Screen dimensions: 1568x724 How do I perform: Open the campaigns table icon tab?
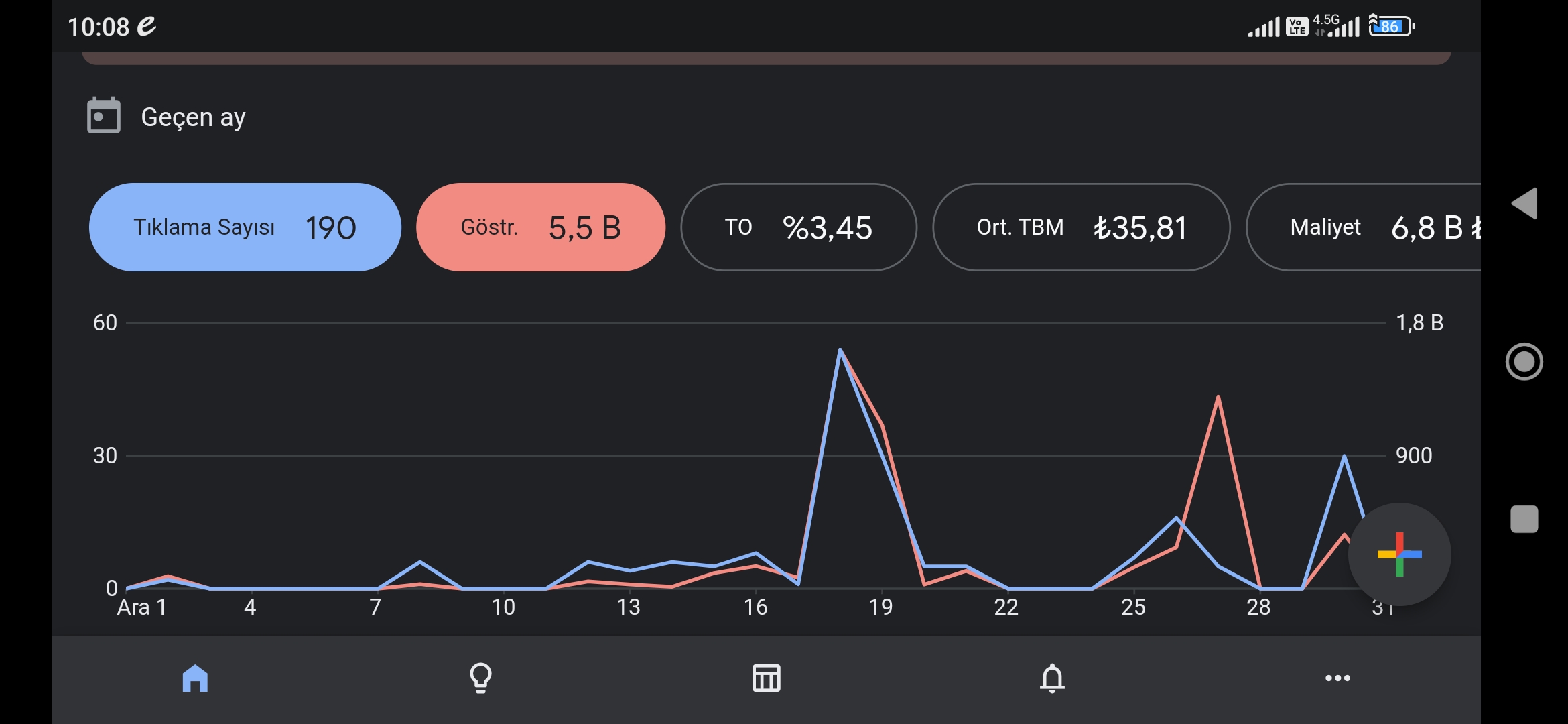[x=766, y=678]
